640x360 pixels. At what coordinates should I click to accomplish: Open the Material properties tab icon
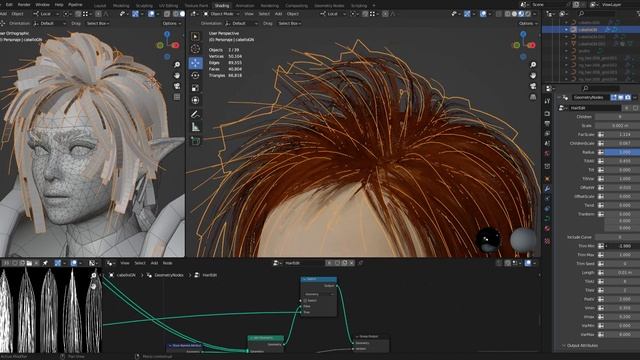pyautogui.click(x=547, y=229)
